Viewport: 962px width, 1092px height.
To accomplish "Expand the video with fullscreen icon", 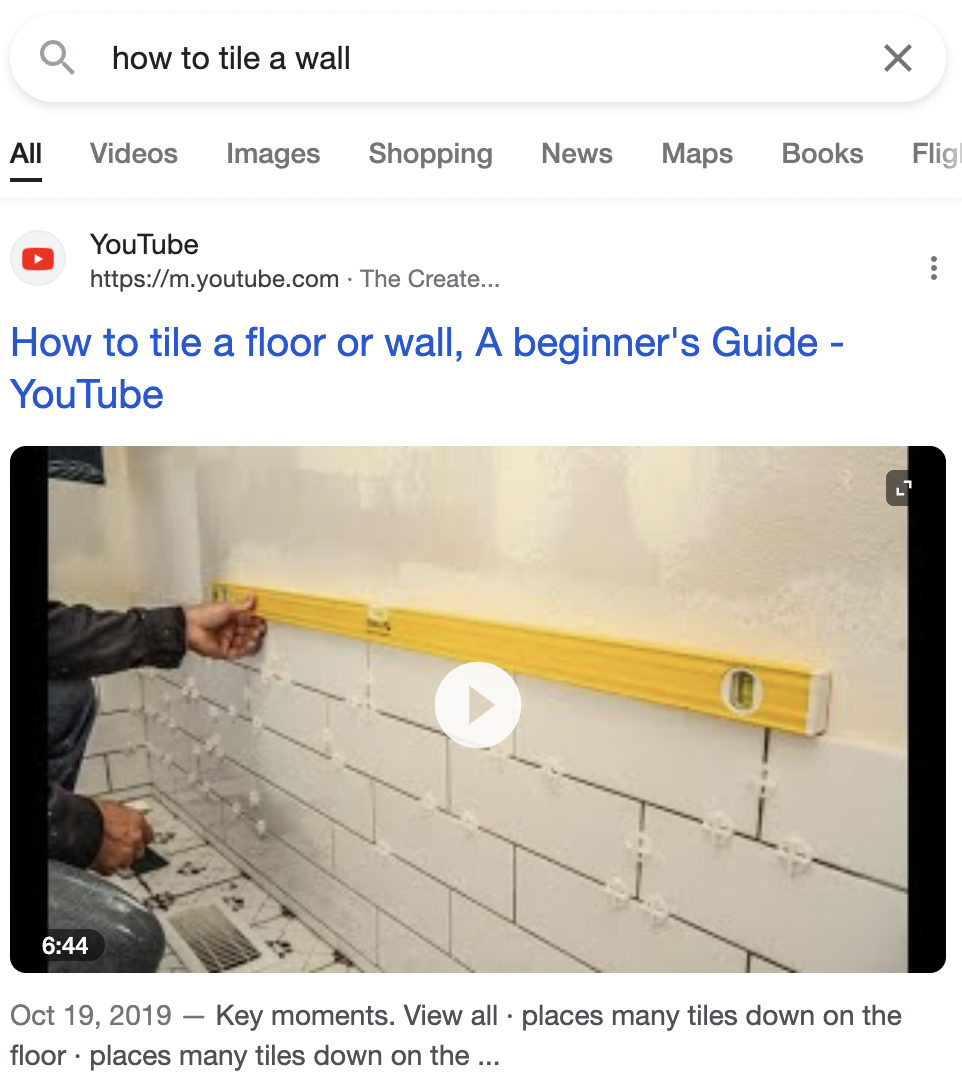I will point(903,488).
